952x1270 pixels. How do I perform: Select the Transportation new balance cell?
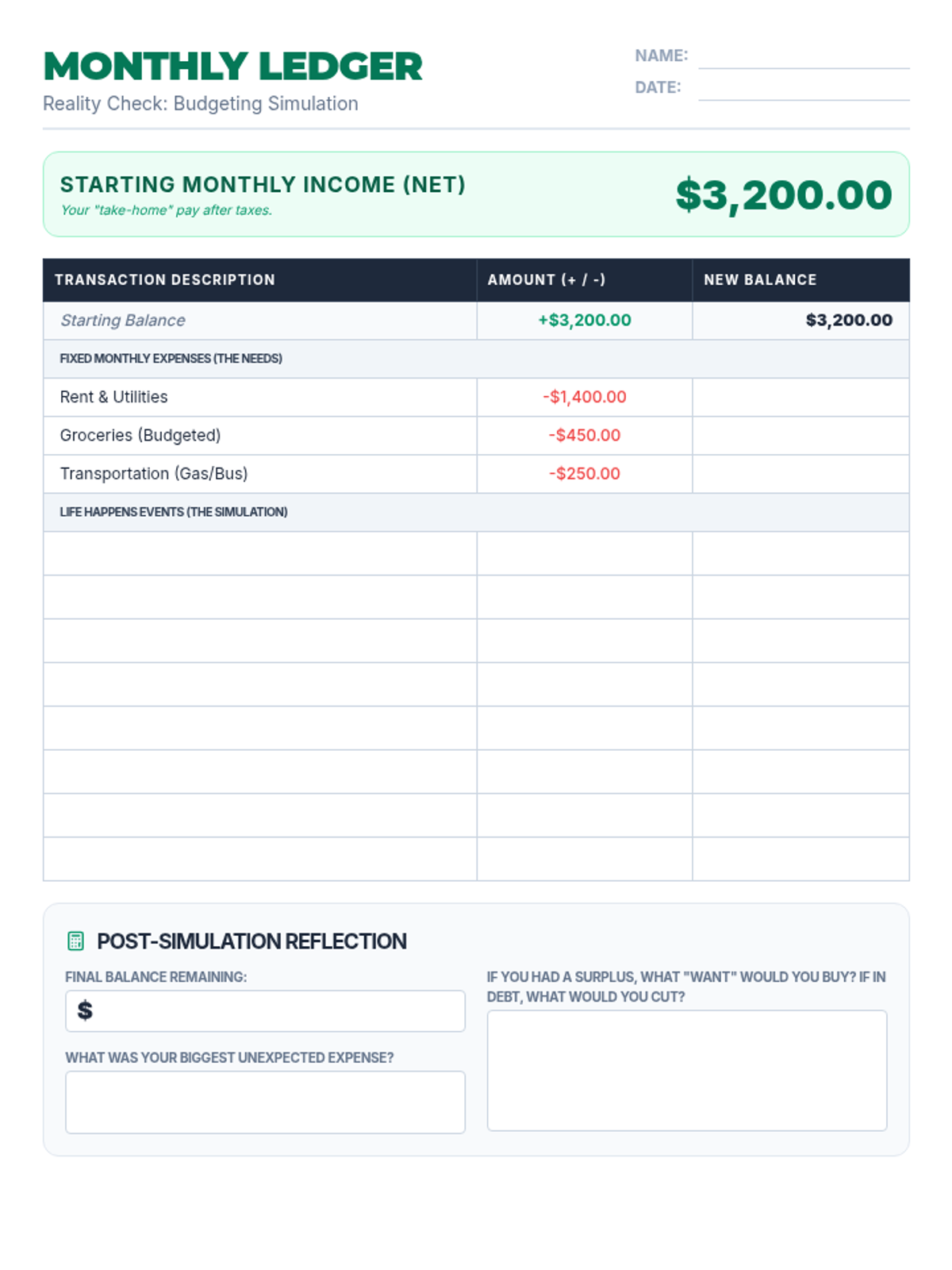[800, 474]
